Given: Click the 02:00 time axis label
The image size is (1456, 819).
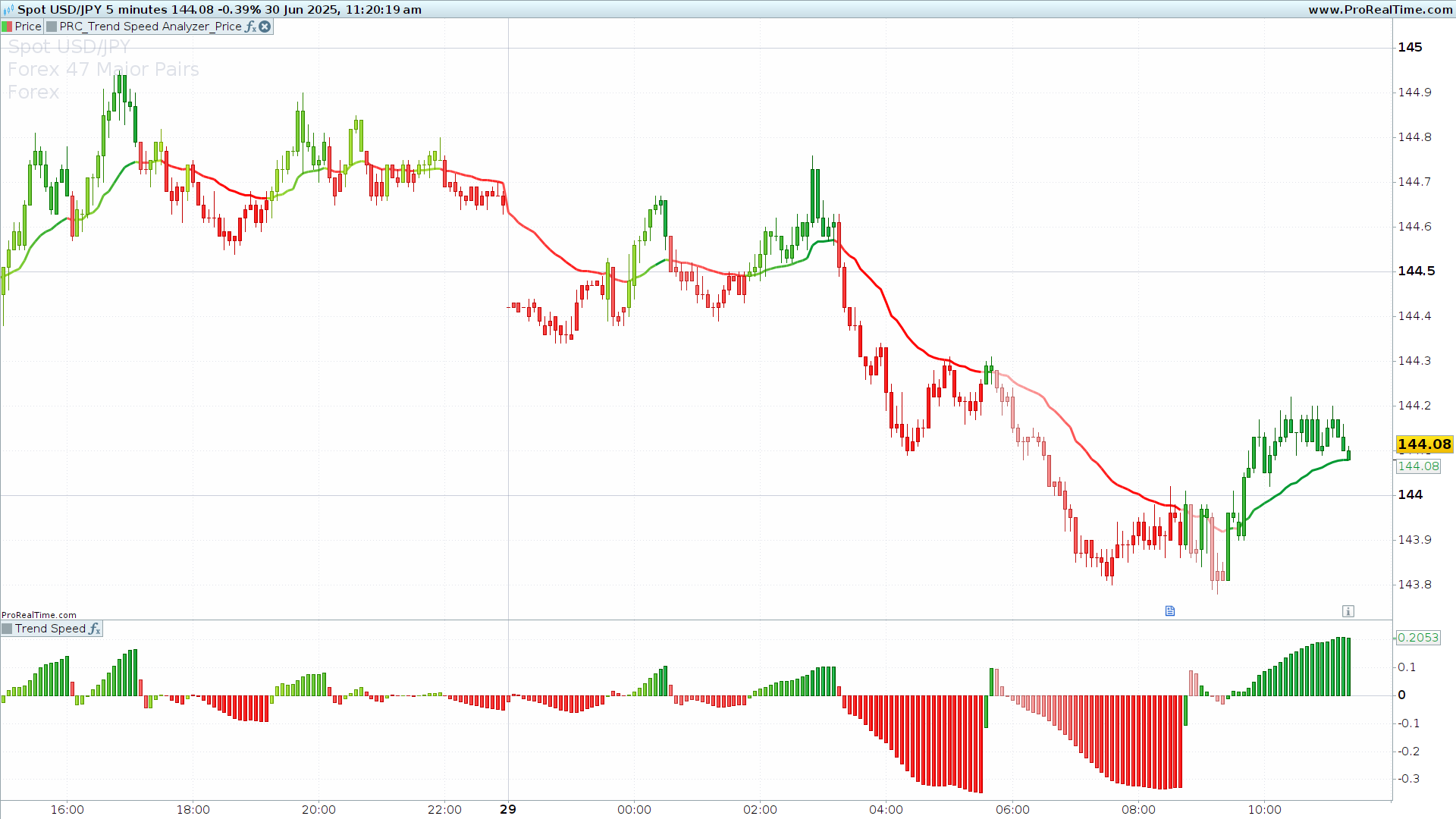Looking at the screenshot, I should coord(760,810).
